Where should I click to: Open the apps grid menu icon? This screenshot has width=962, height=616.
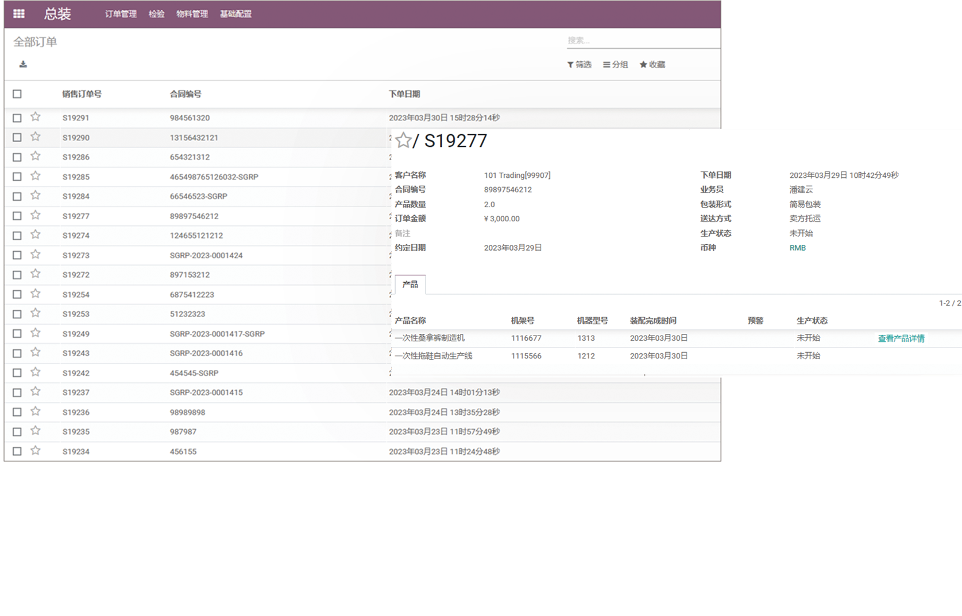click(18, 14)
